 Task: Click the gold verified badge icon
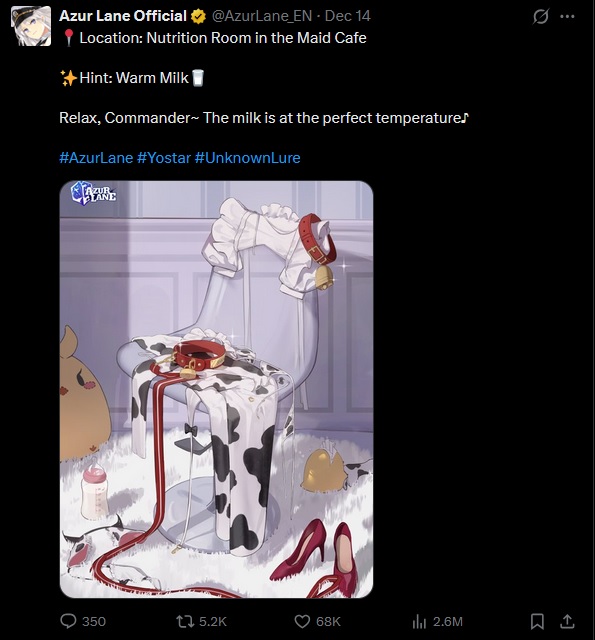pyautogui.click(x=198, y=16)
